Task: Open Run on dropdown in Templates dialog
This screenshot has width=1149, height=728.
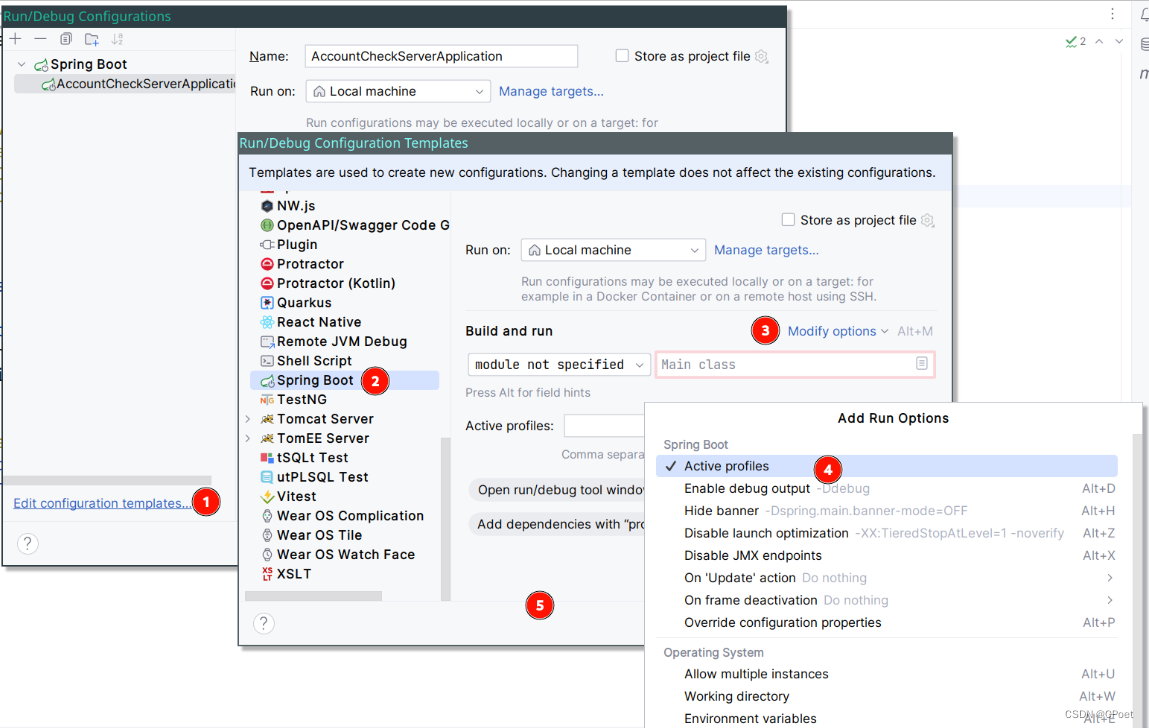Action: click(x=613, y=250)
